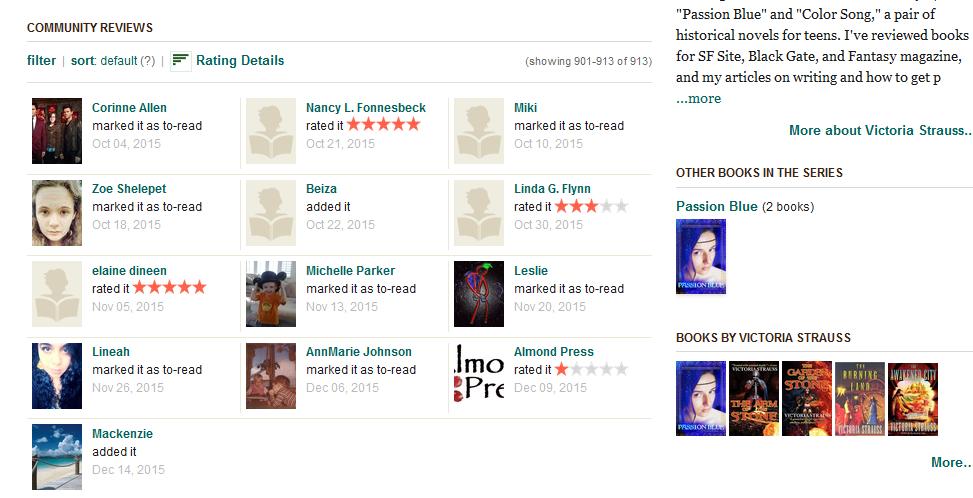This screenshot has width=973, height=498.
Task: Click Zoe Shelepet's profile photo
Action: point(57,212)
